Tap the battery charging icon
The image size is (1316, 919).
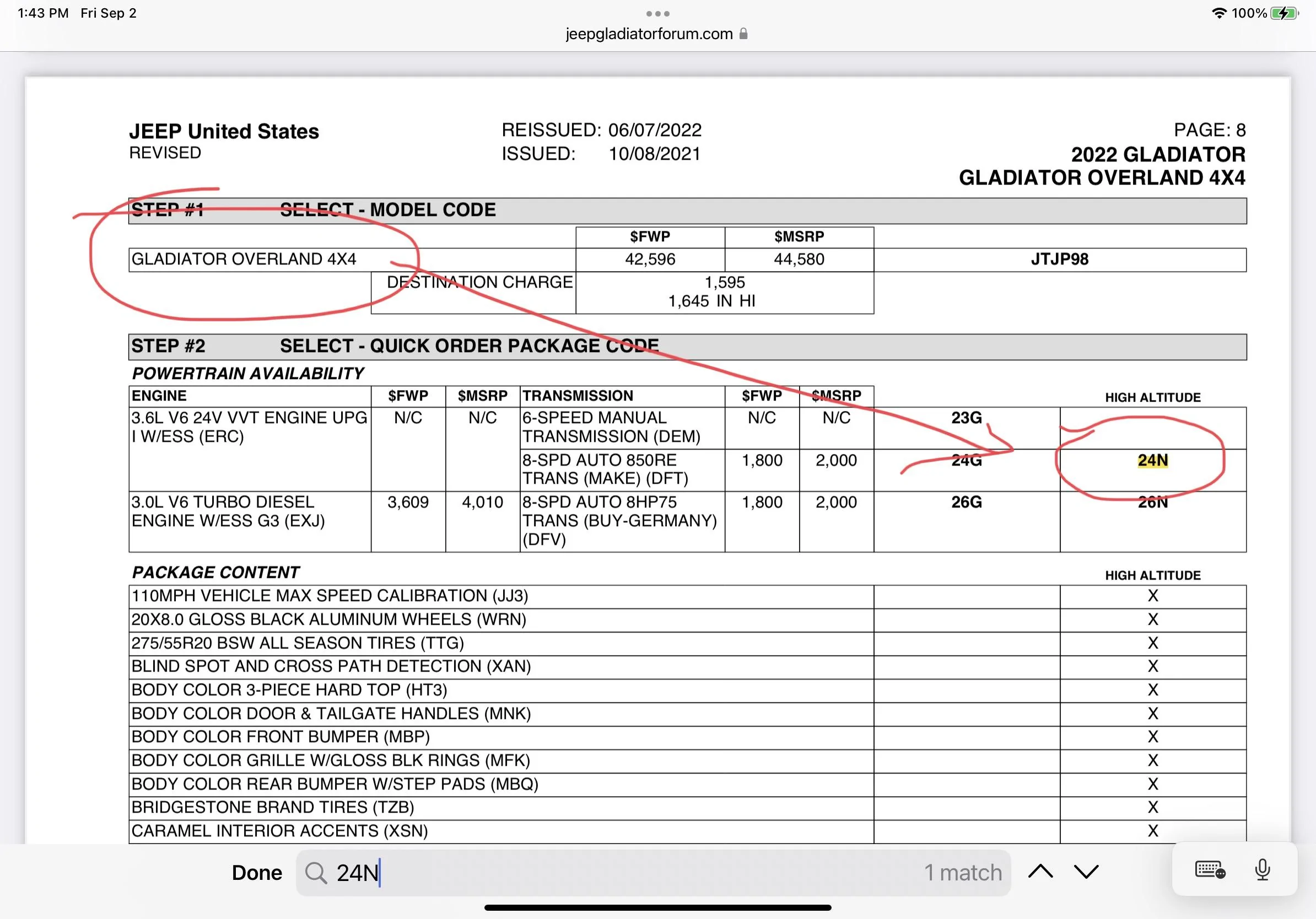1284,13
